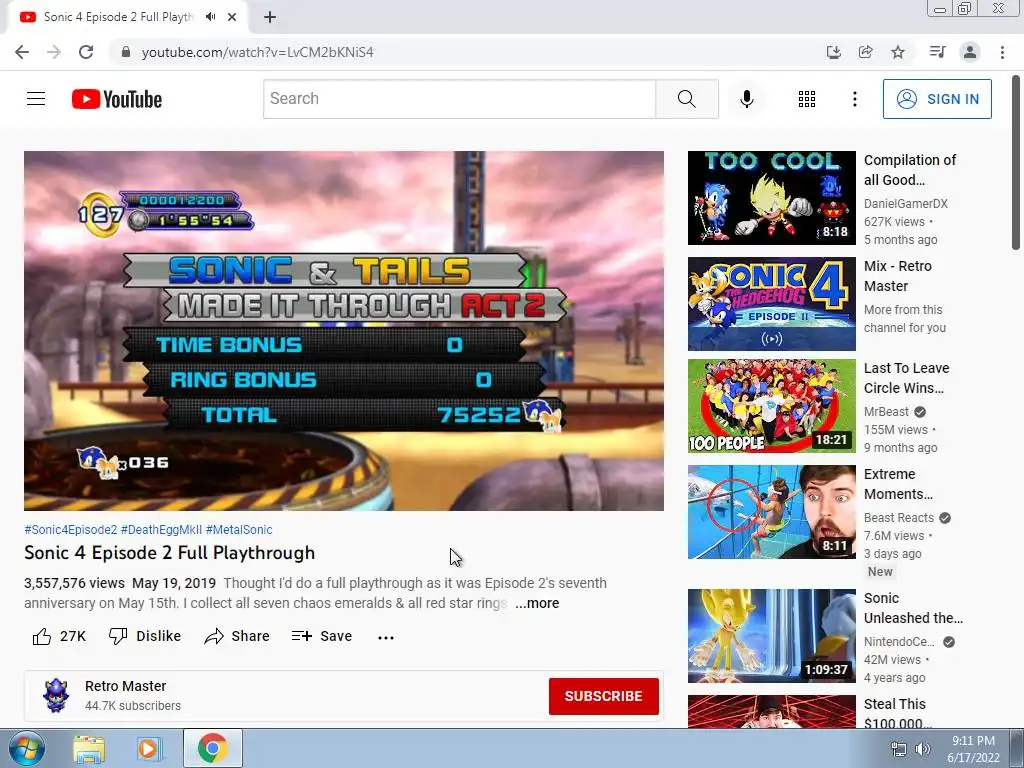The image size is (1024, 768).
Task: Go back in the browser
Action: pyautogui.click(x=22, y=52)
